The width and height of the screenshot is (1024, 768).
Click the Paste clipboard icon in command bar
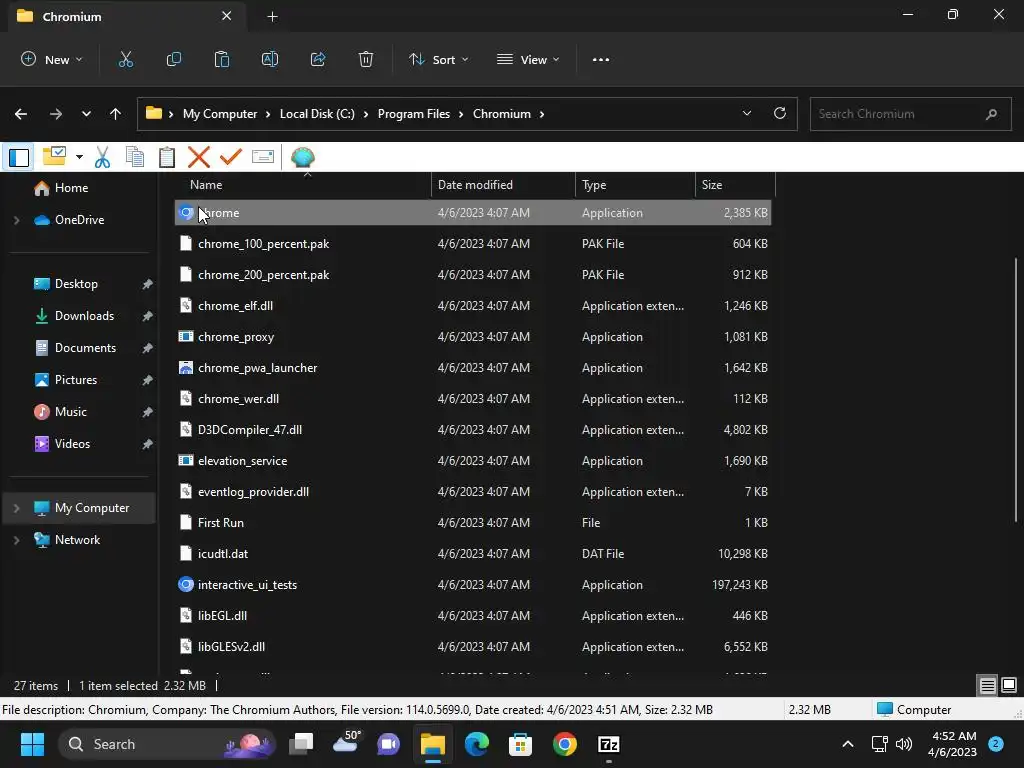click(x=222, y=59)
